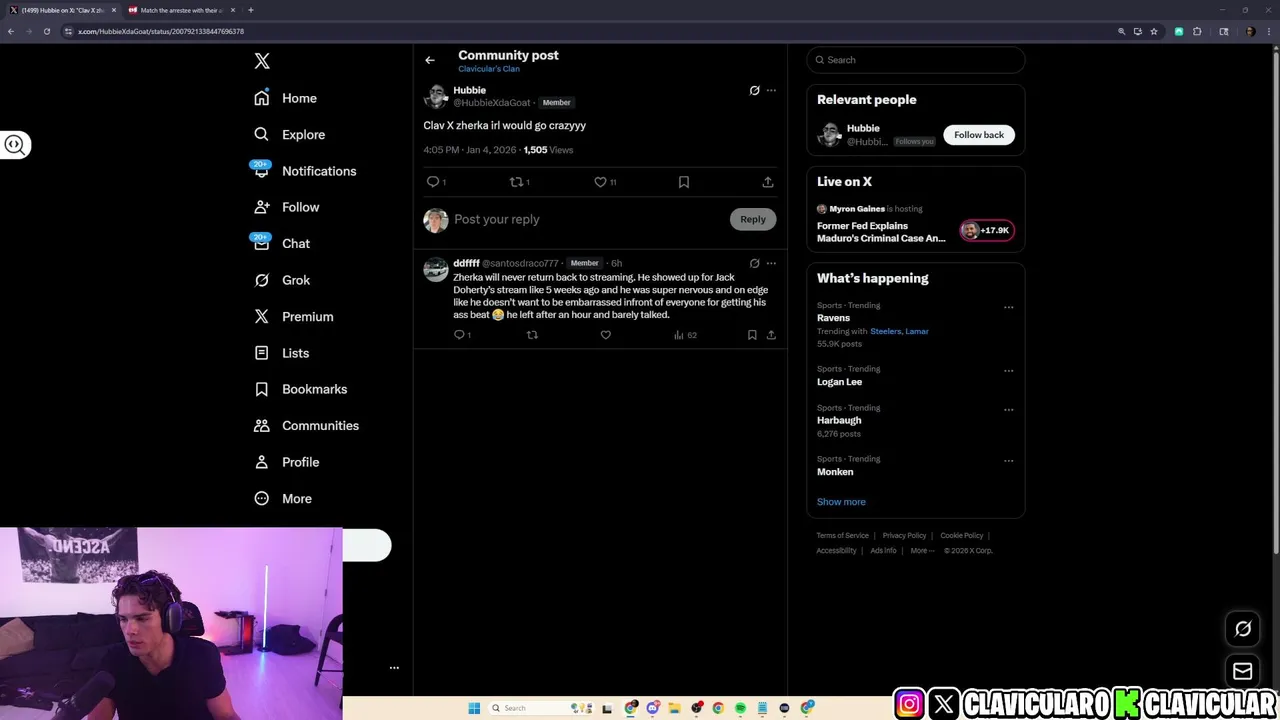Open Follow page in sidebar
Image resolution: width=1280 pixels, height=720 pixels.
pyautogui.click(x=286, y=207)
